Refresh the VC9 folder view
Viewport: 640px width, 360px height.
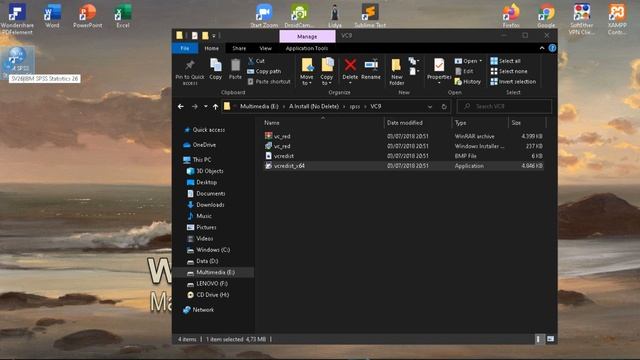click(444, 107)
